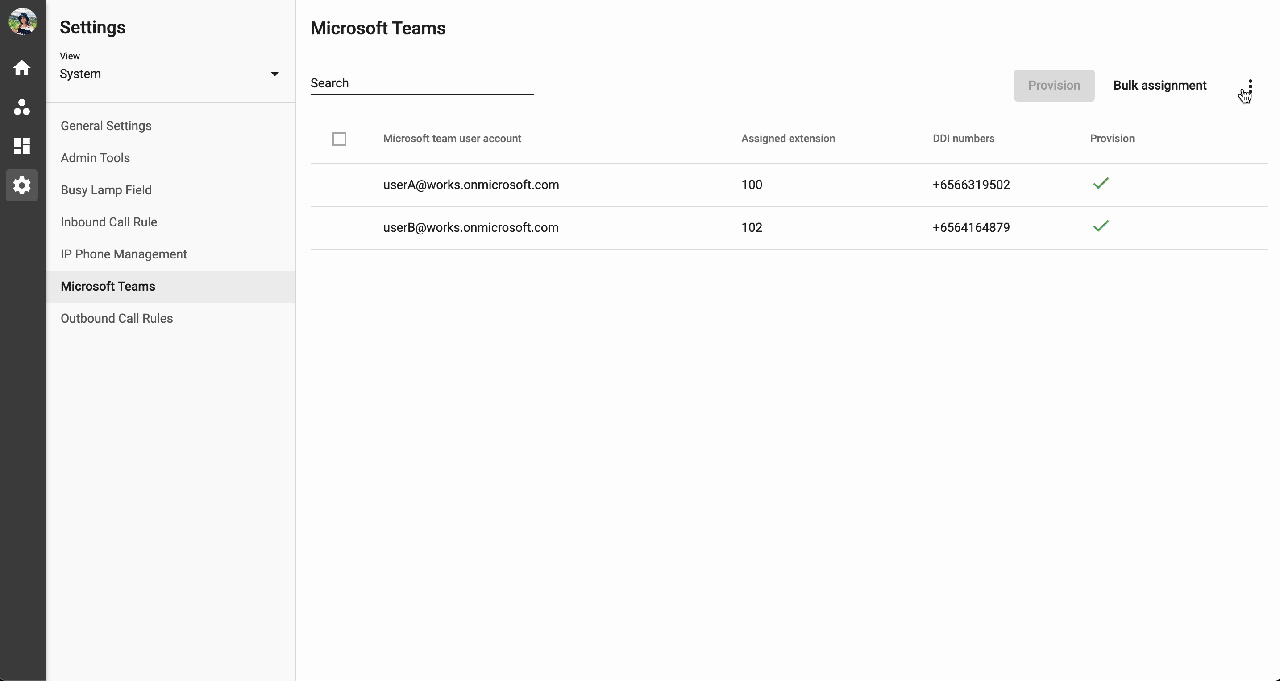Go to Home icon in sidebar
The width and height of the screenshot is (1280, 681).
click(x=22, y=68)
